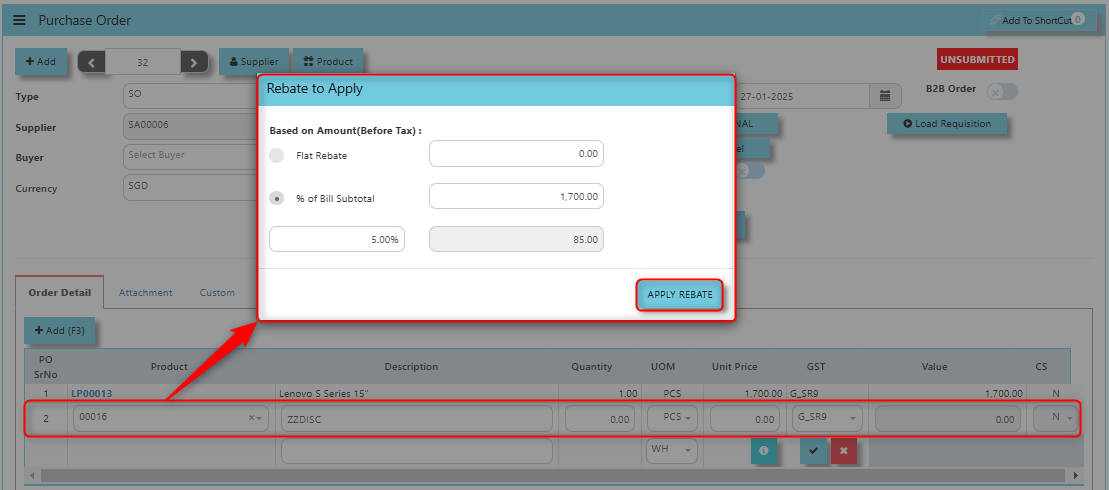
Task: Cancel row with red X icon
Action: click(x=844, y=450)
